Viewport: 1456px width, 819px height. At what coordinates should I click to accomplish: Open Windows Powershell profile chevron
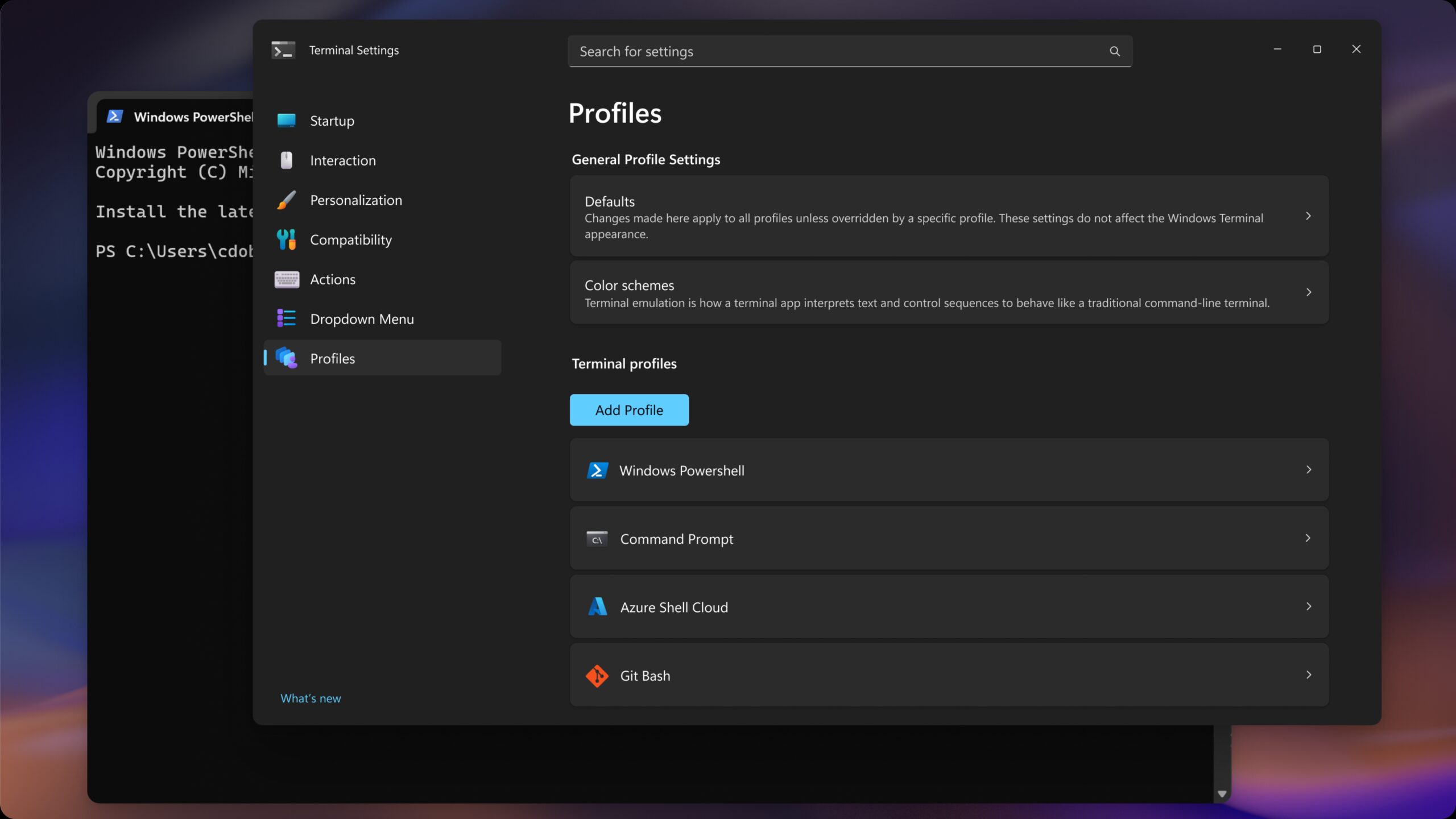tap(1308, 470)
